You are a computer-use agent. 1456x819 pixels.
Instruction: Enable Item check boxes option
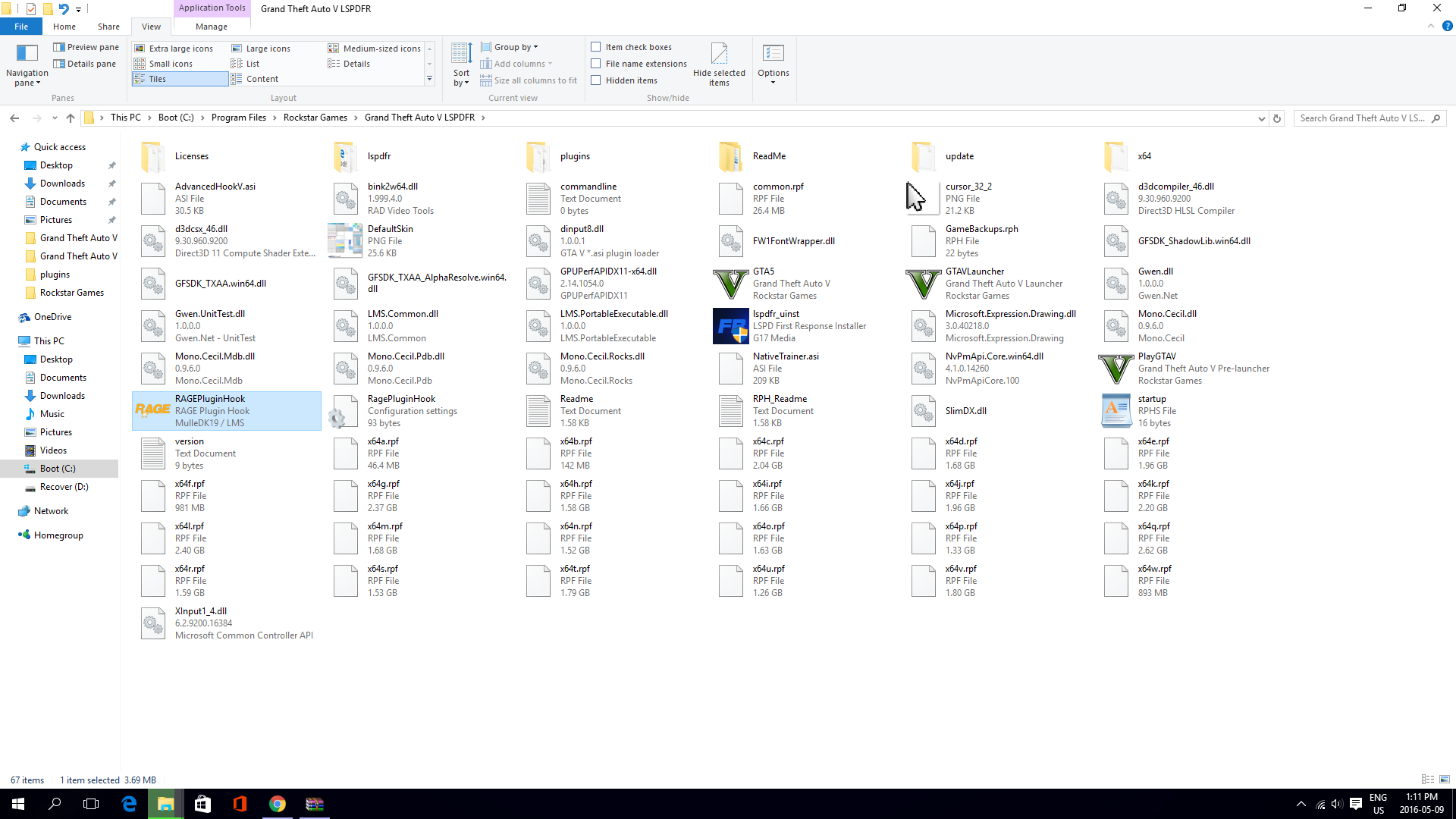596,47
